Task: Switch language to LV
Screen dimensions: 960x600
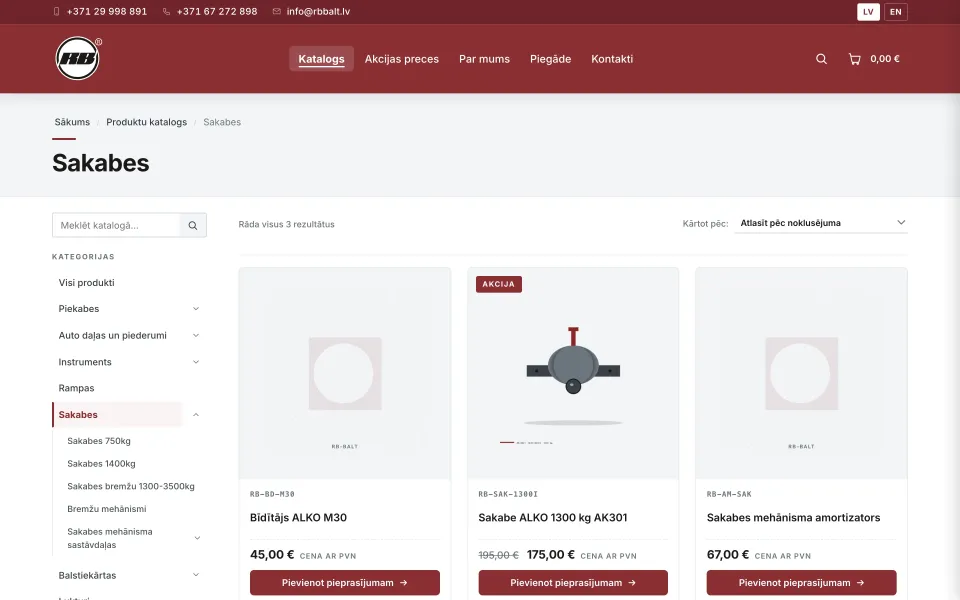Action: point(868,12)
